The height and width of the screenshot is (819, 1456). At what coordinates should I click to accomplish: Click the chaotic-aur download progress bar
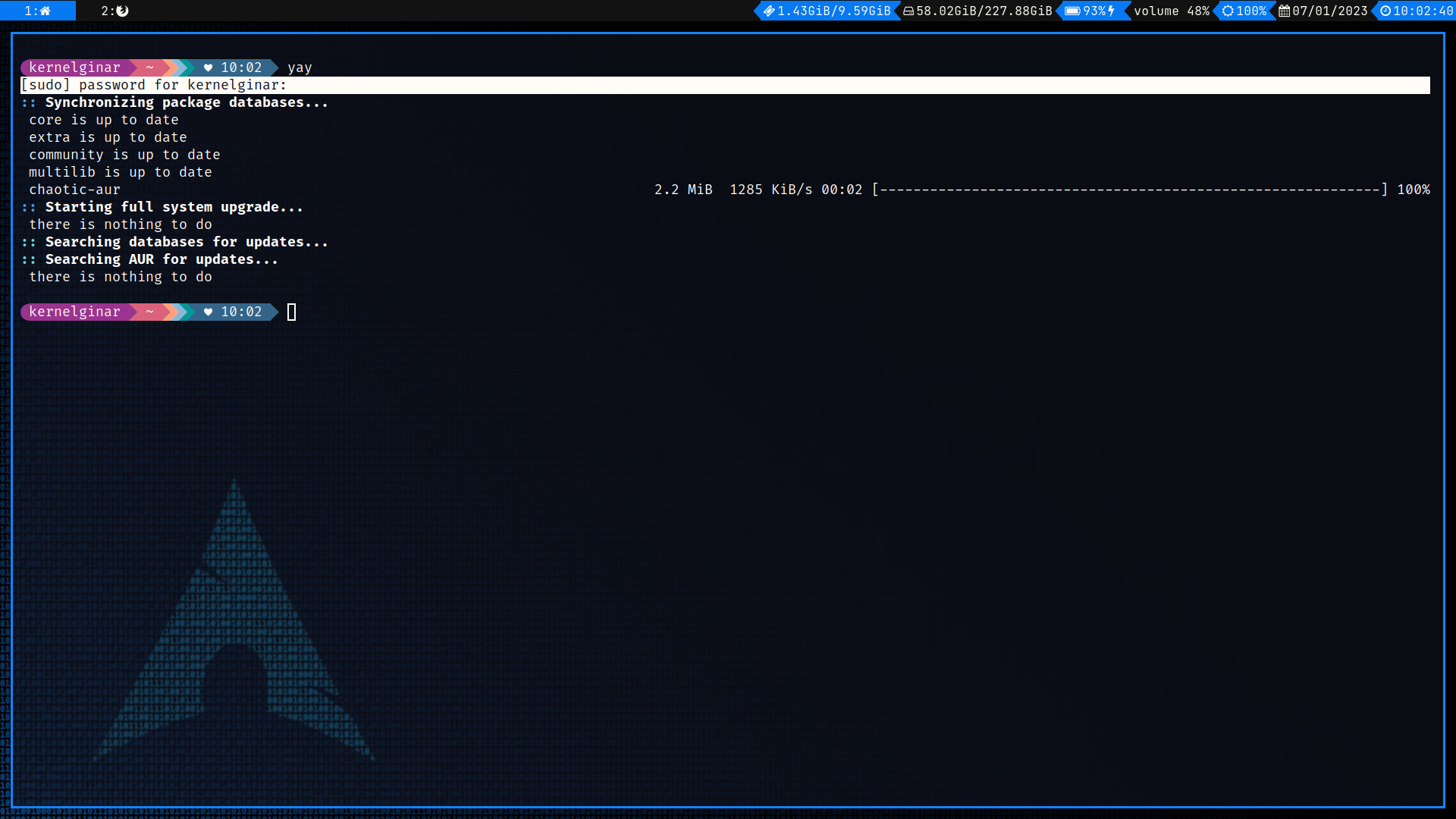click(1129, 190)
